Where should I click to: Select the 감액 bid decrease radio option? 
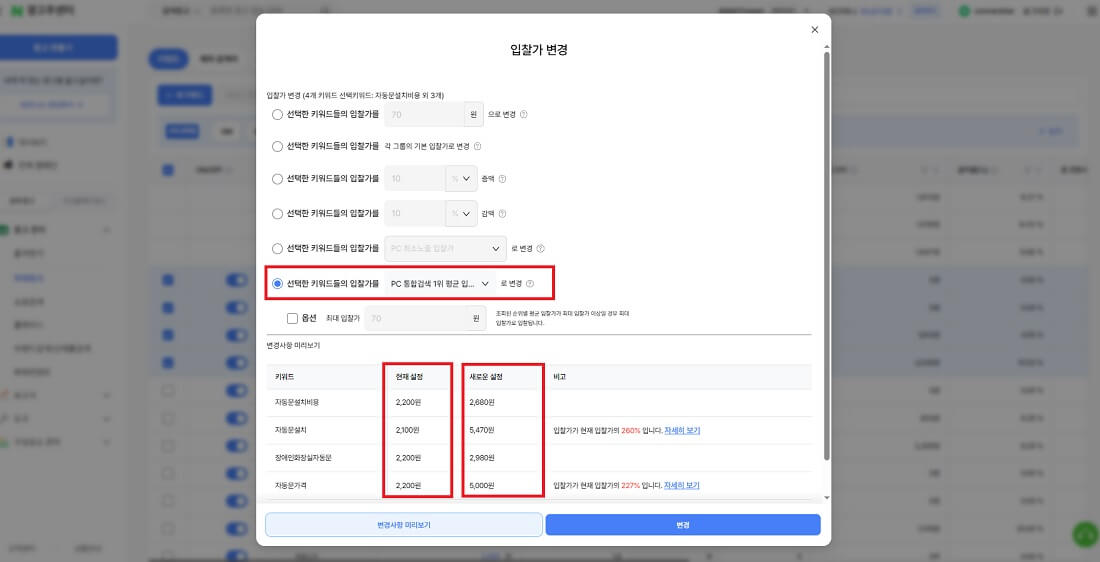pos(277,213)
